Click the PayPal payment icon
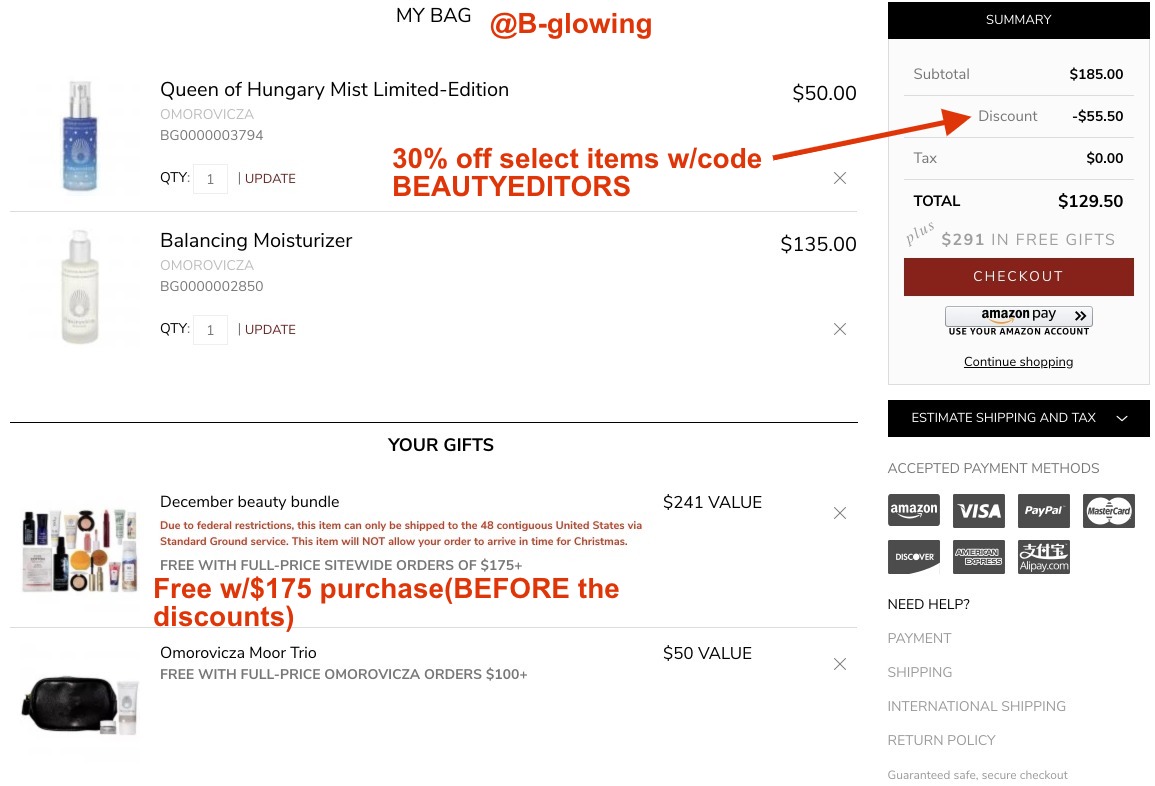 [x=1043, y=510]
